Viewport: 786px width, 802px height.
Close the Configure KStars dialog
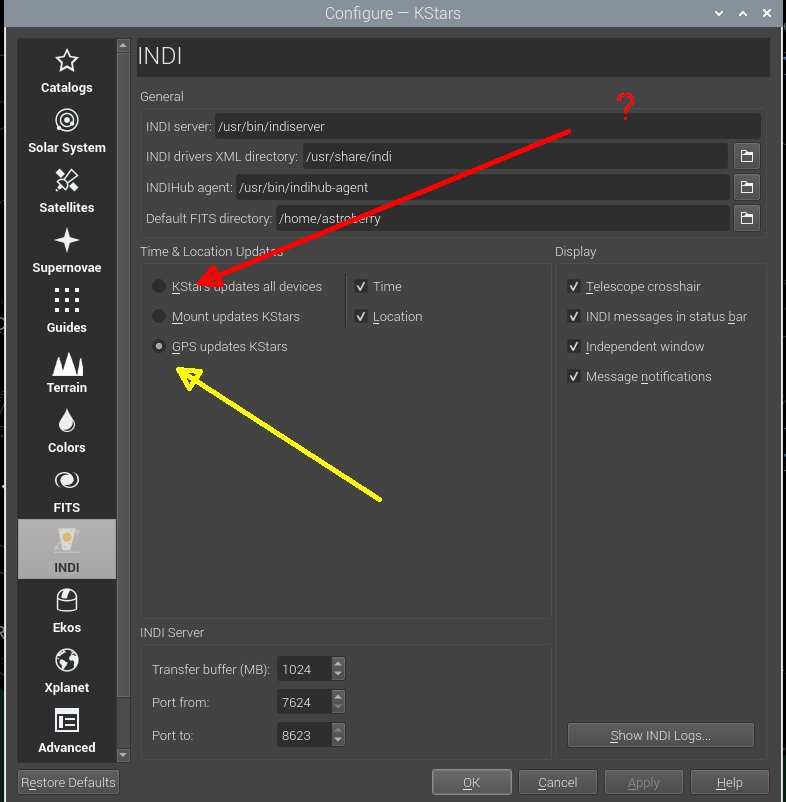tap(767, 13)
